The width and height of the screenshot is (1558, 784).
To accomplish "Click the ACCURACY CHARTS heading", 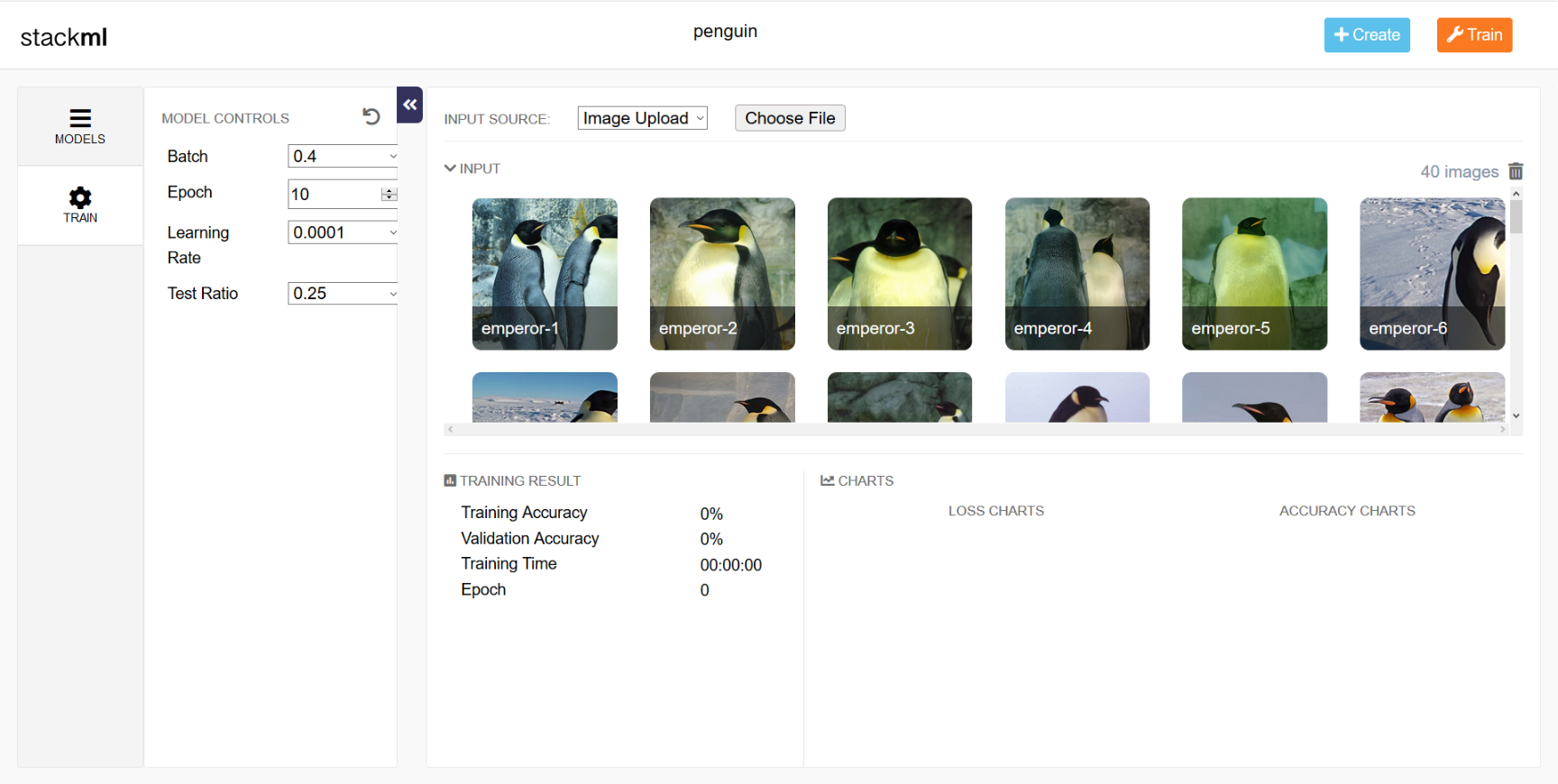I will (x=1347, y=511).
